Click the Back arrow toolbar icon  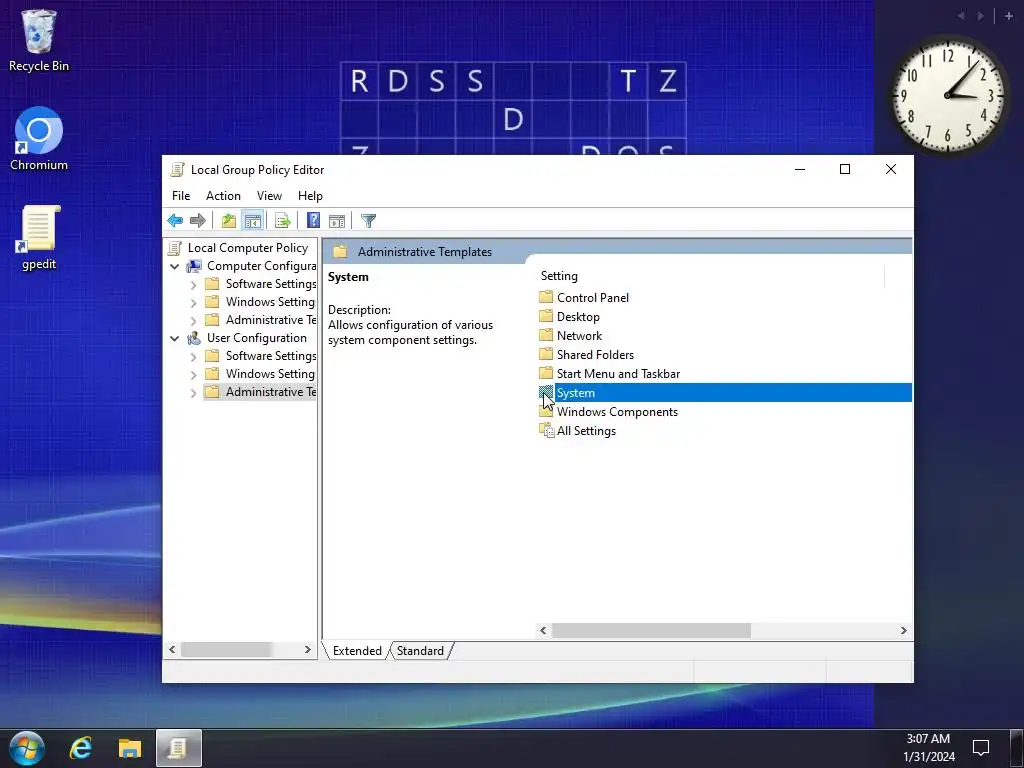pyautogui.click(x=175, y=221)
